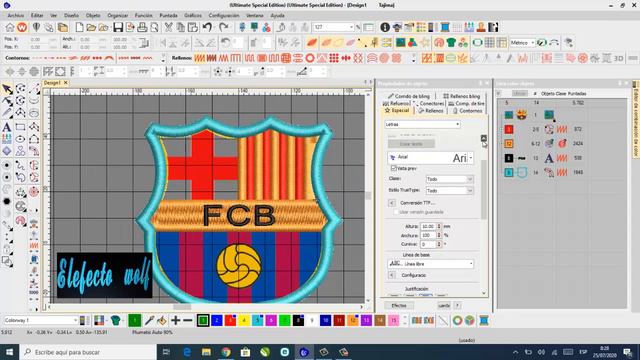The width and height of the screenshot is (640, 360).
Task: Open the Arial font dropdown
Action: click(x=471, y=158)
